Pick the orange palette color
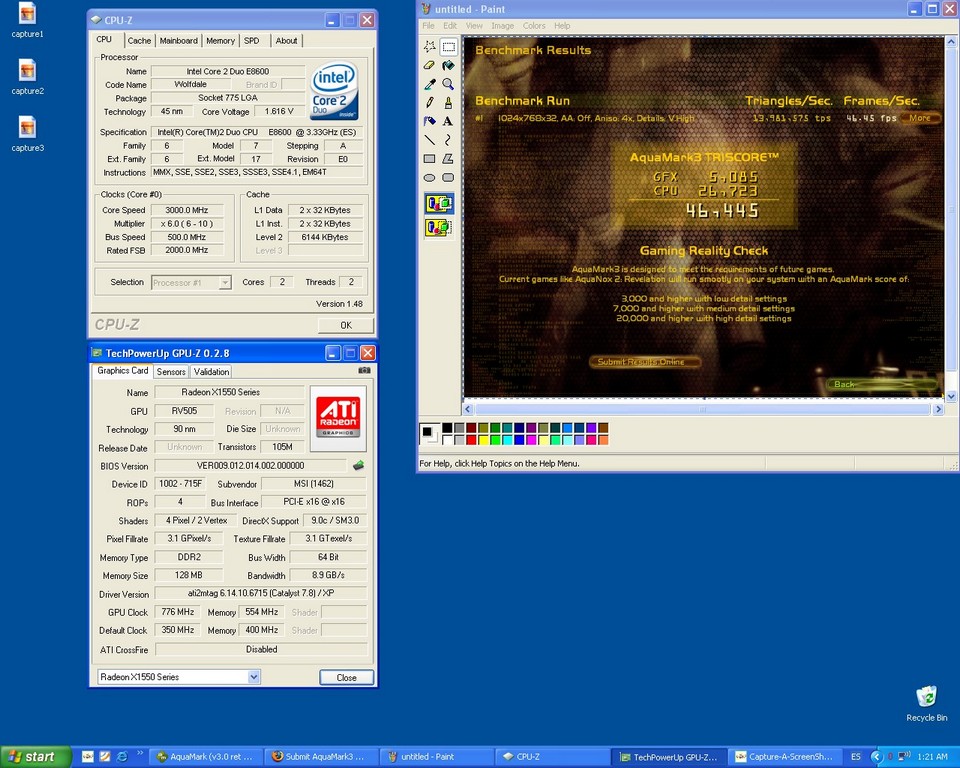Viewport: 960px width, 768px height. (603, 439)
